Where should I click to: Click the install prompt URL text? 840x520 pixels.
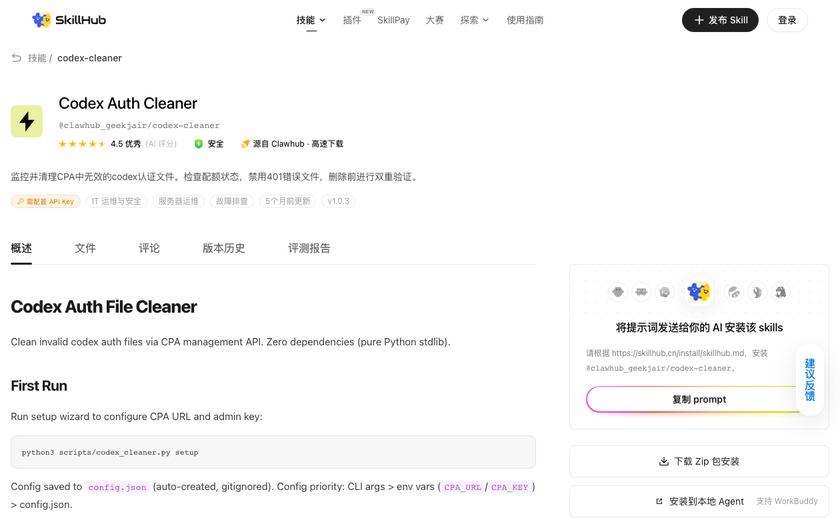click(x=678, y=353)
